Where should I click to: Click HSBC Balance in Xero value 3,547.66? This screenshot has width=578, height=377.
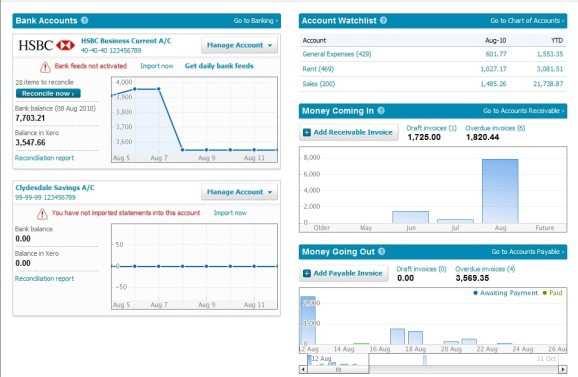coord(30,143)
